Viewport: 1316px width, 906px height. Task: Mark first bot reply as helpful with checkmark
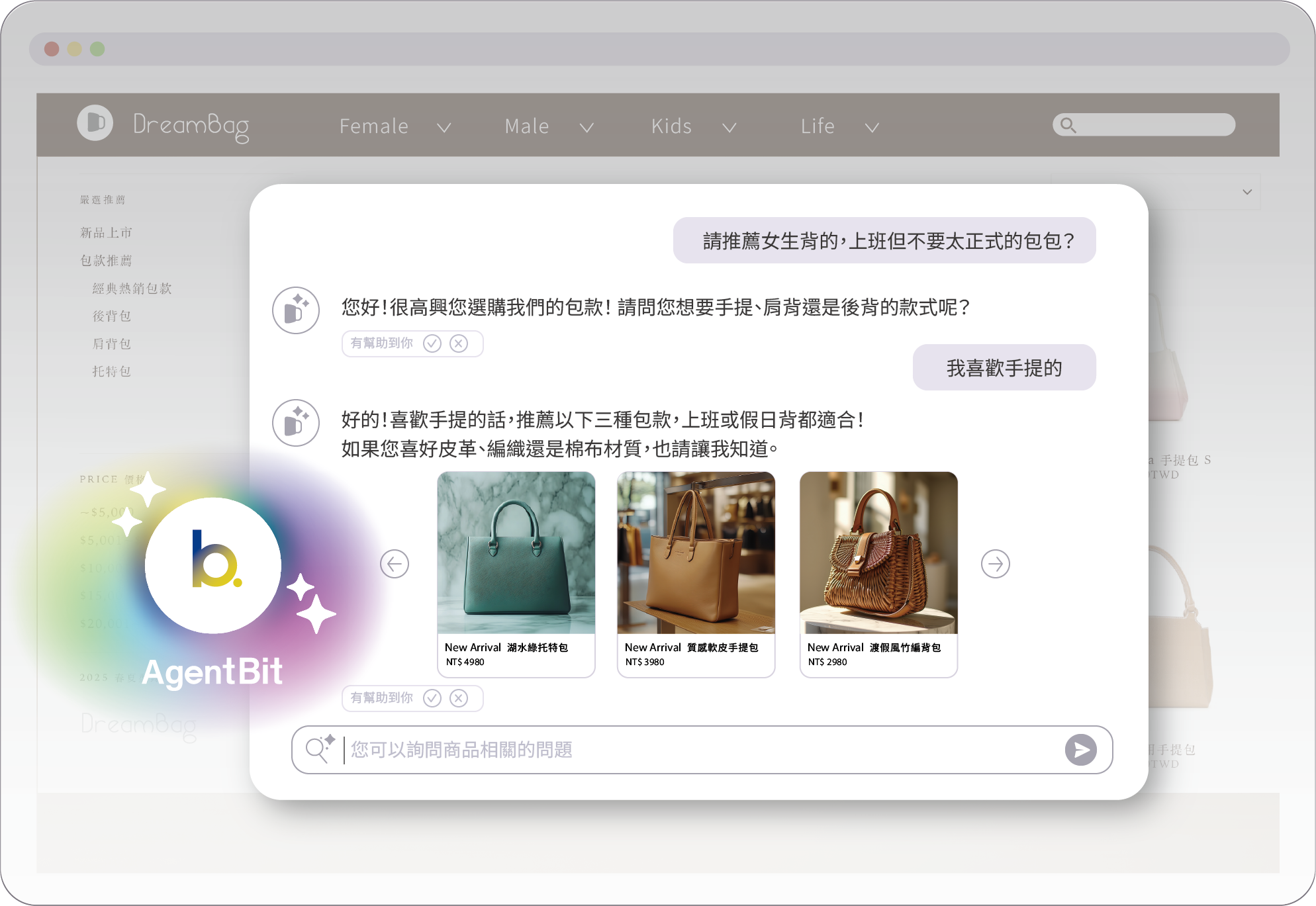[x=432, y=343]
